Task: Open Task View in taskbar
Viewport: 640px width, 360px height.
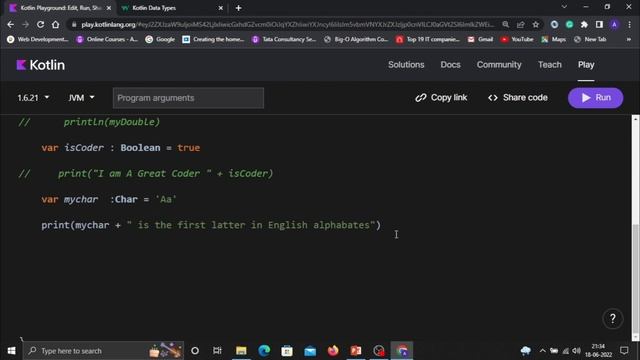Action: tap(217, 351)
